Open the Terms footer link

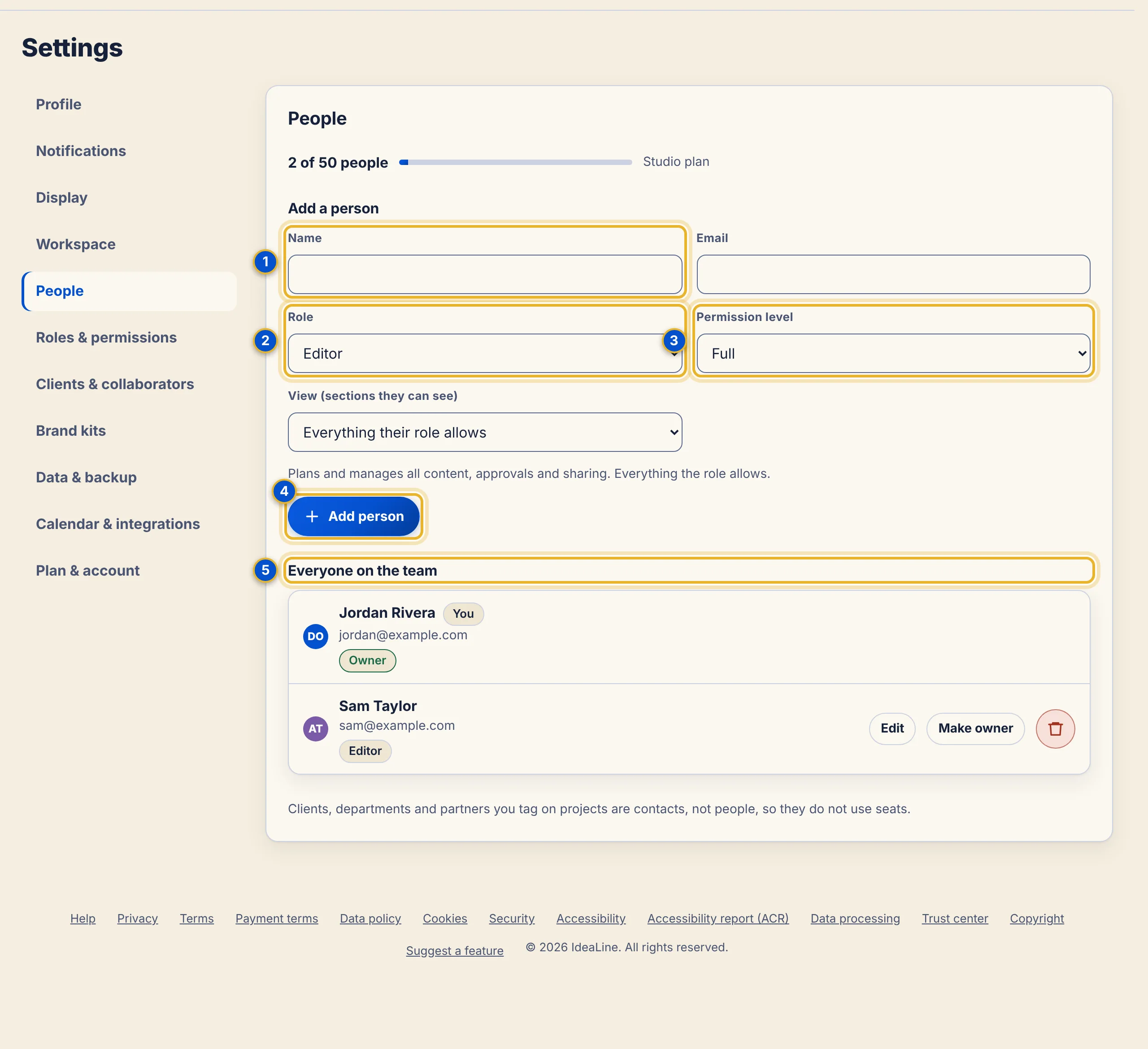point(196,918)
